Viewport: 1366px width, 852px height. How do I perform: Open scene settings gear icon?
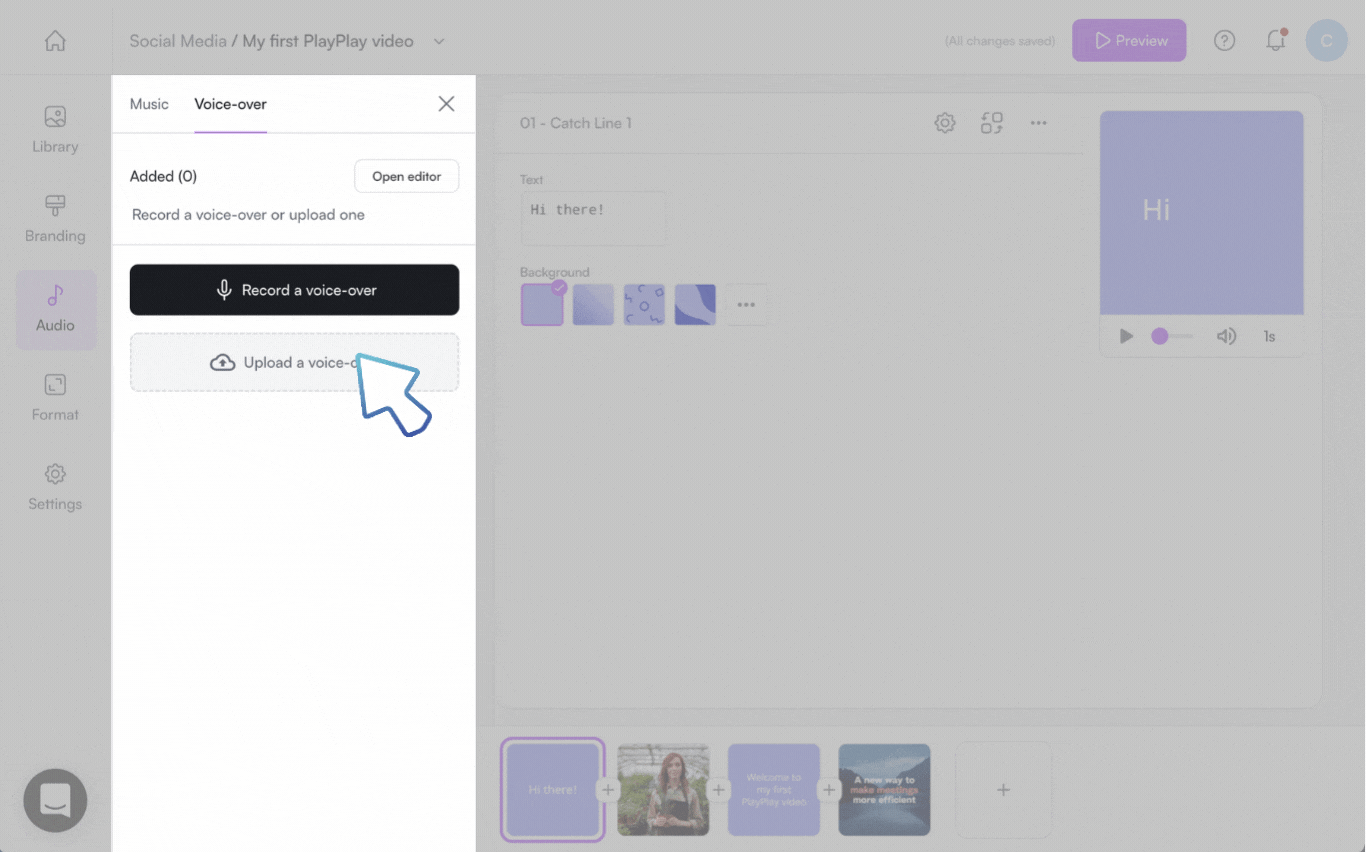pyautogui.click(x=944, y=123)
